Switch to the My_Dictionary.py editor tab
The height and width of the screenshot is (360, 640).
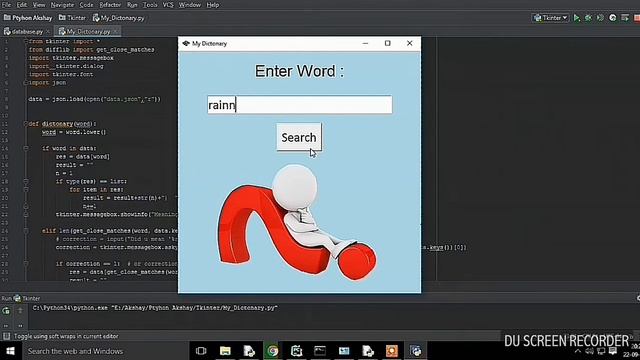pos(88,31)
